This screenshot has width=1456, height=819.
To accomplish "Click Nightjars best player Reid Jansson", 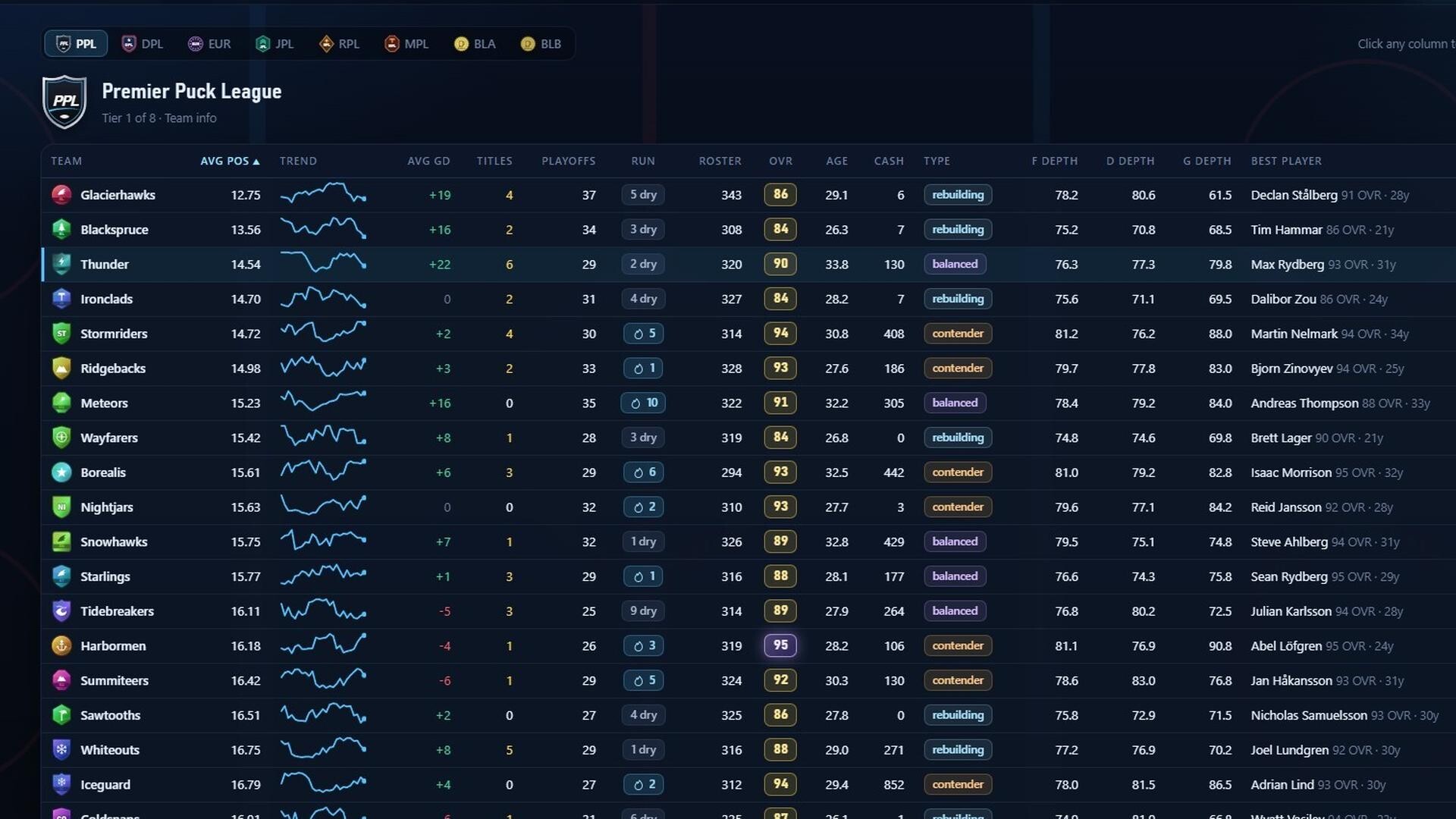I will click(1286, 507).
